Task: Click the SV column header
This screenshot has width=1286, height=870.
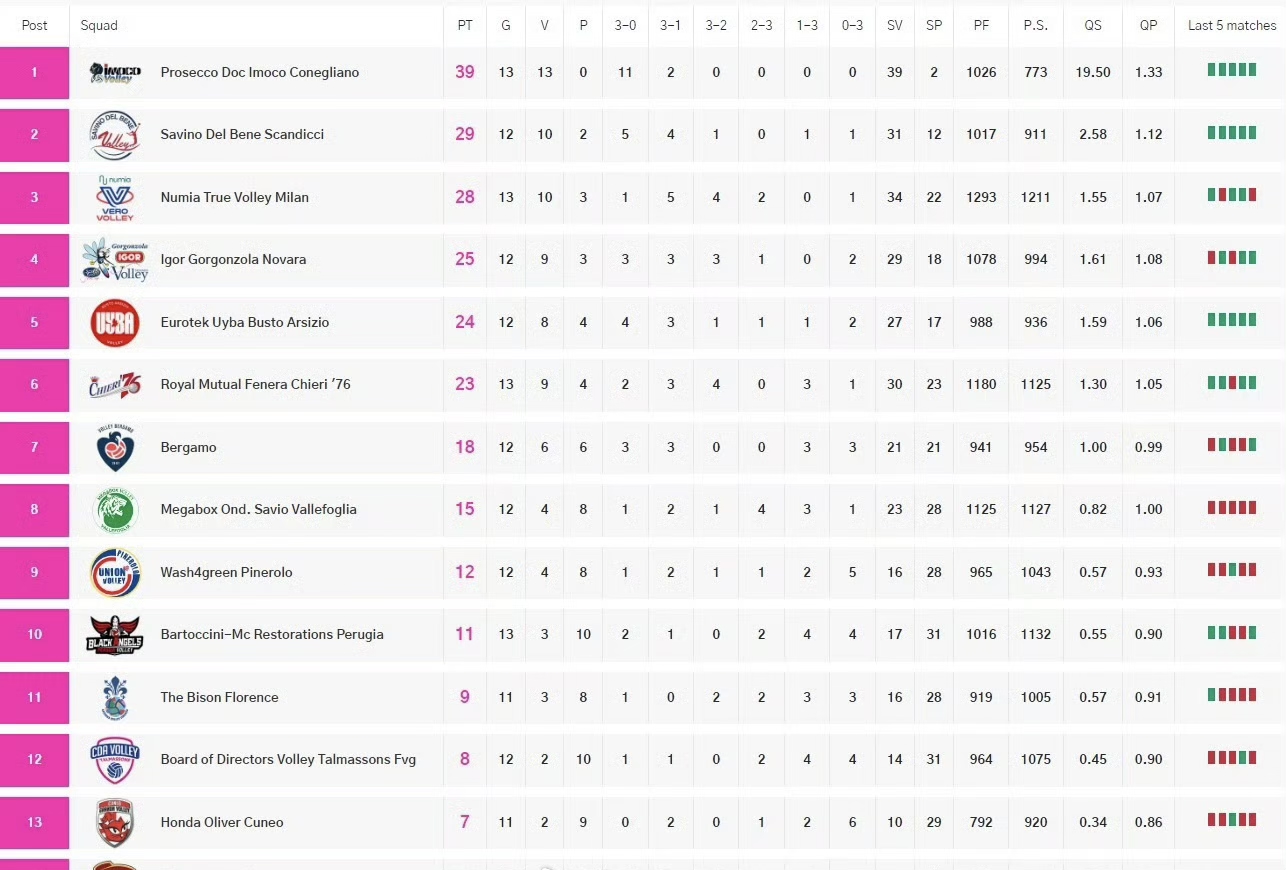Action: 894,25
